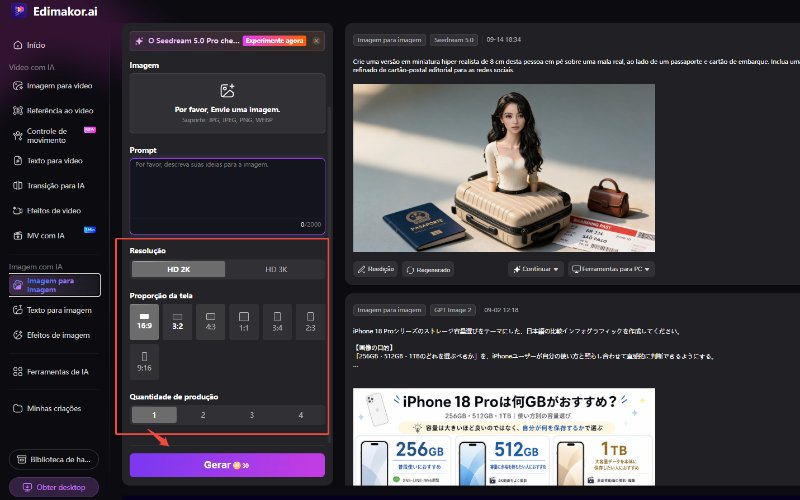Choose 4:3 aspect ratio
Image resolution: width=800 pixels, height=500 pixels.
click(211, 322)
